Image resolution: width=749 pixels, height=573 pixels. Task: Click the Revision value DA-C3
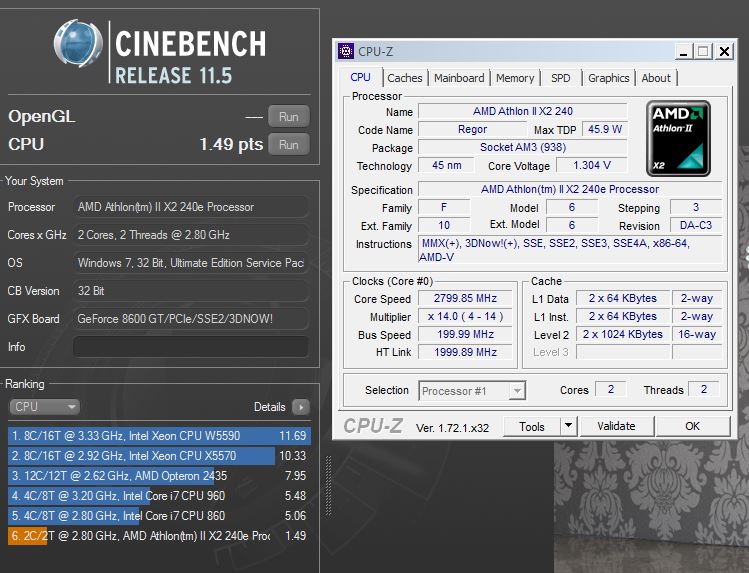point(696,225)
